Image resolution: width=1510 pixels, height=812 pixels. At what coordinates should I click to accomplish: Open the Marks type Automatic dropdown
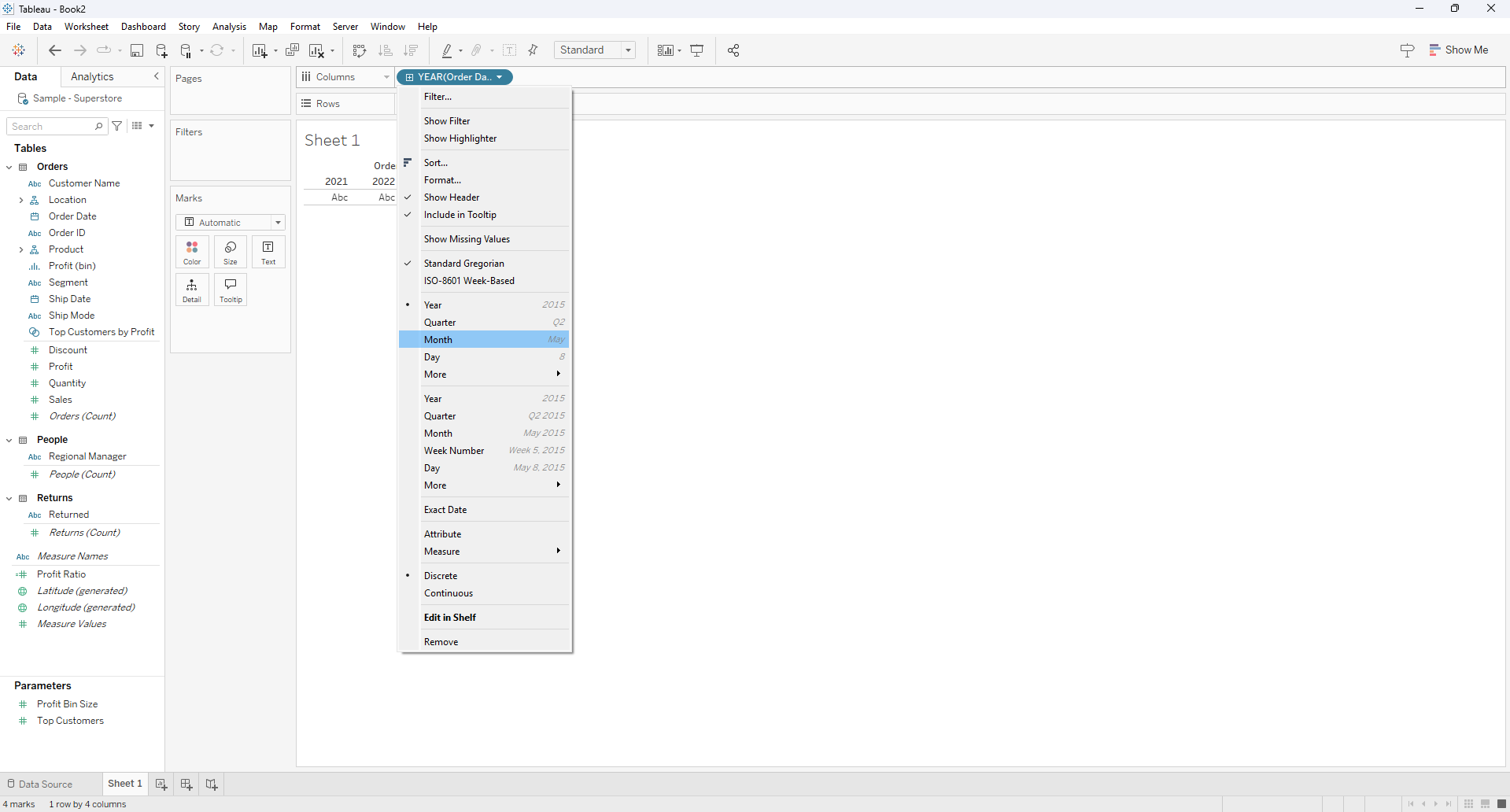point(231,223)
